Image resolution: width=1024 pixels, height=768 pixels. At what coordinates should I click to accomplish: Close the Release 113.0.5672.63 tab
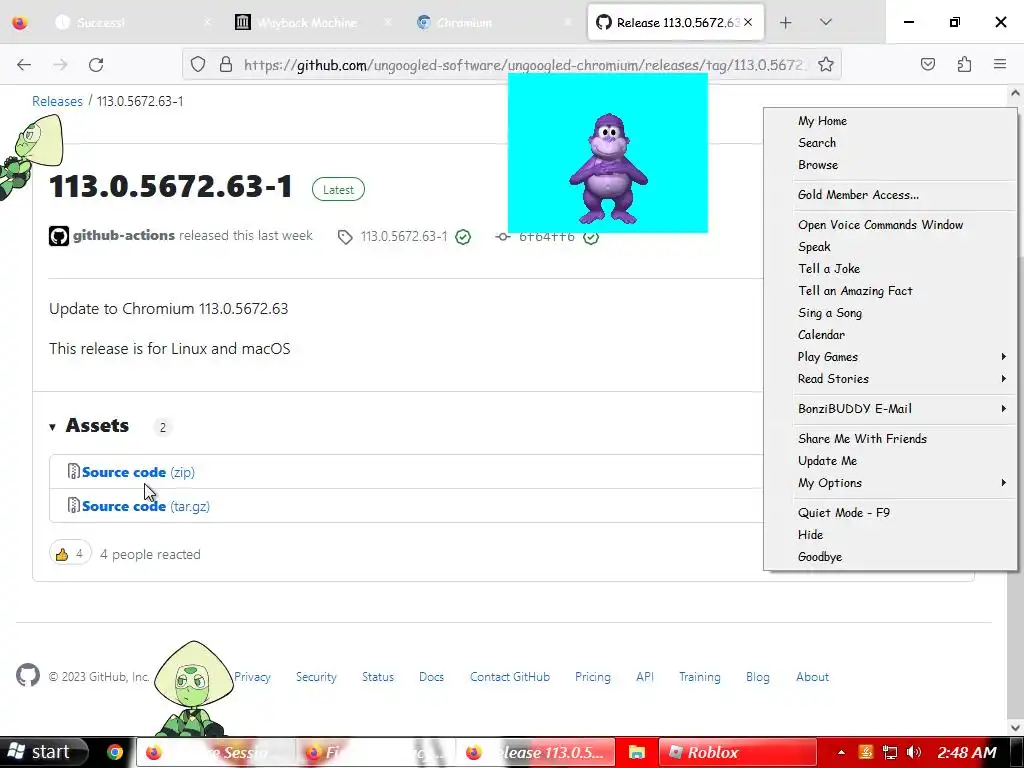tap(748, 22)
